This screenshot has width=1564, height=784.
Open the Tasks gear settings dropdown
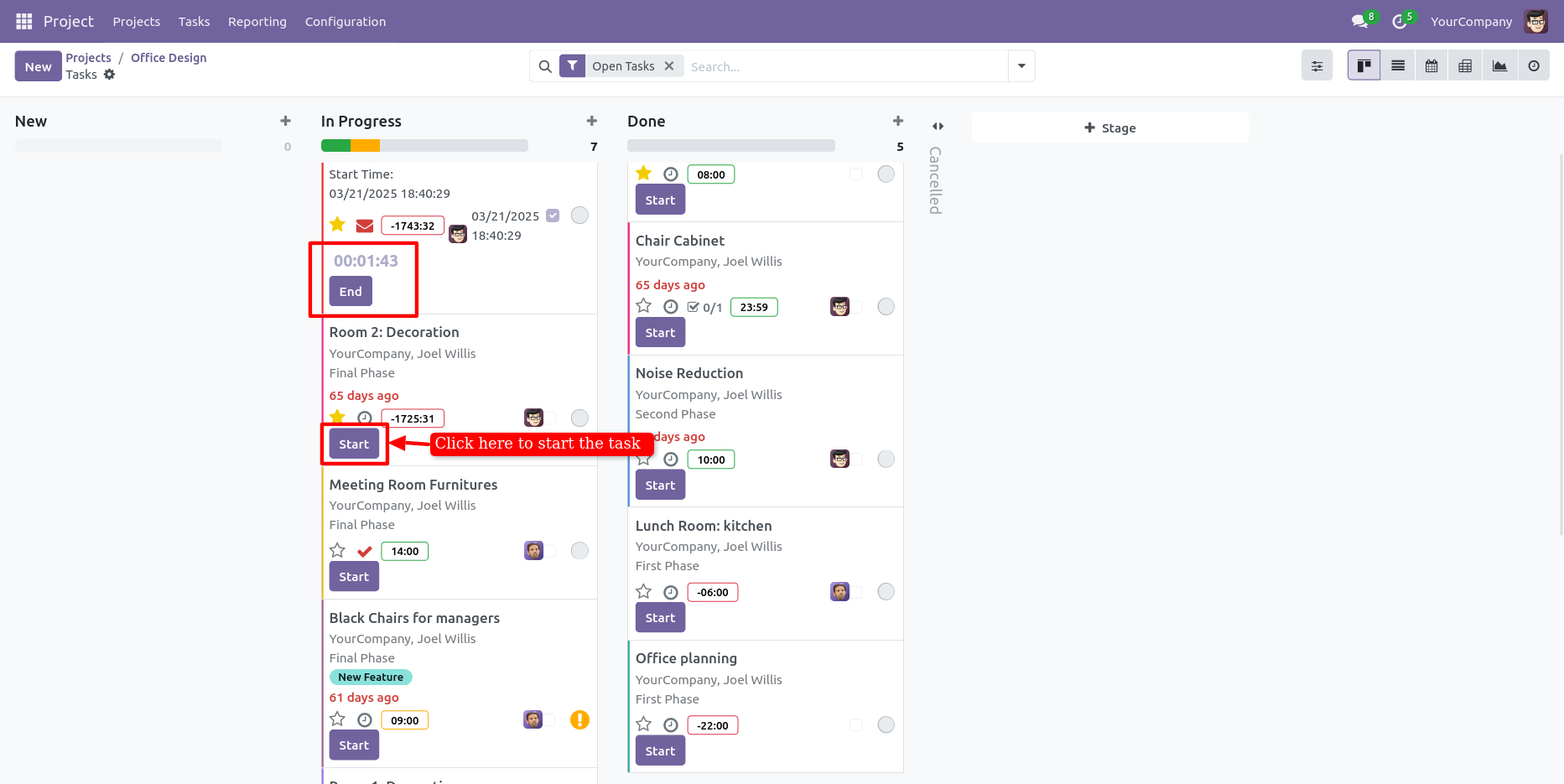pos(109,75)
